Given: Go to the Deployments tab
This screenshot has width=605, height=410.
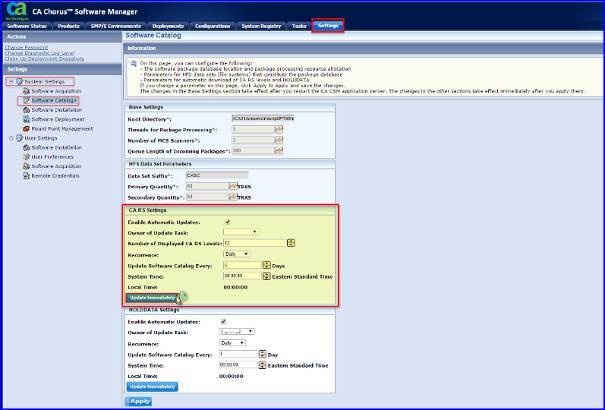Looking at the screenshot, I should tap(168, 26).
